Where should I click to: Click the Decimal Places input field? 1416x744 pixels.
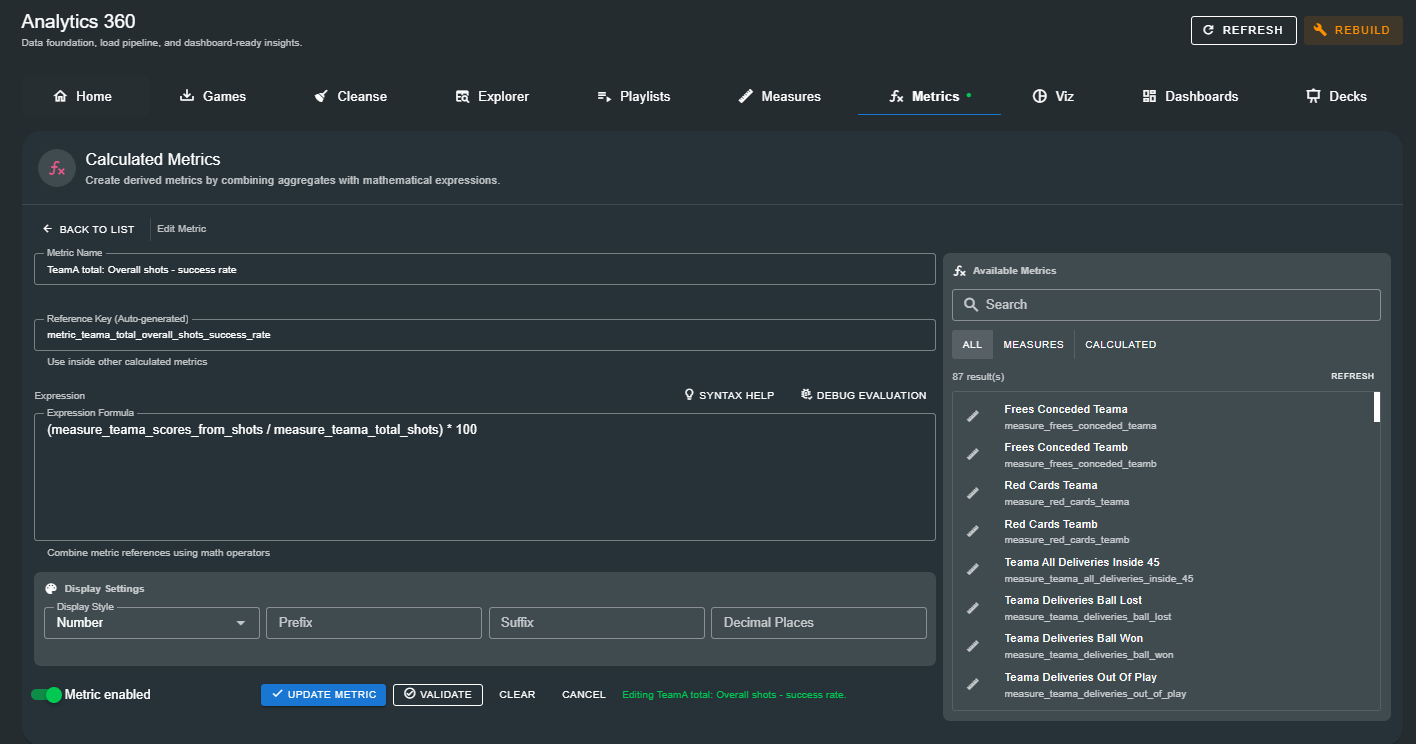click(819, 622)
